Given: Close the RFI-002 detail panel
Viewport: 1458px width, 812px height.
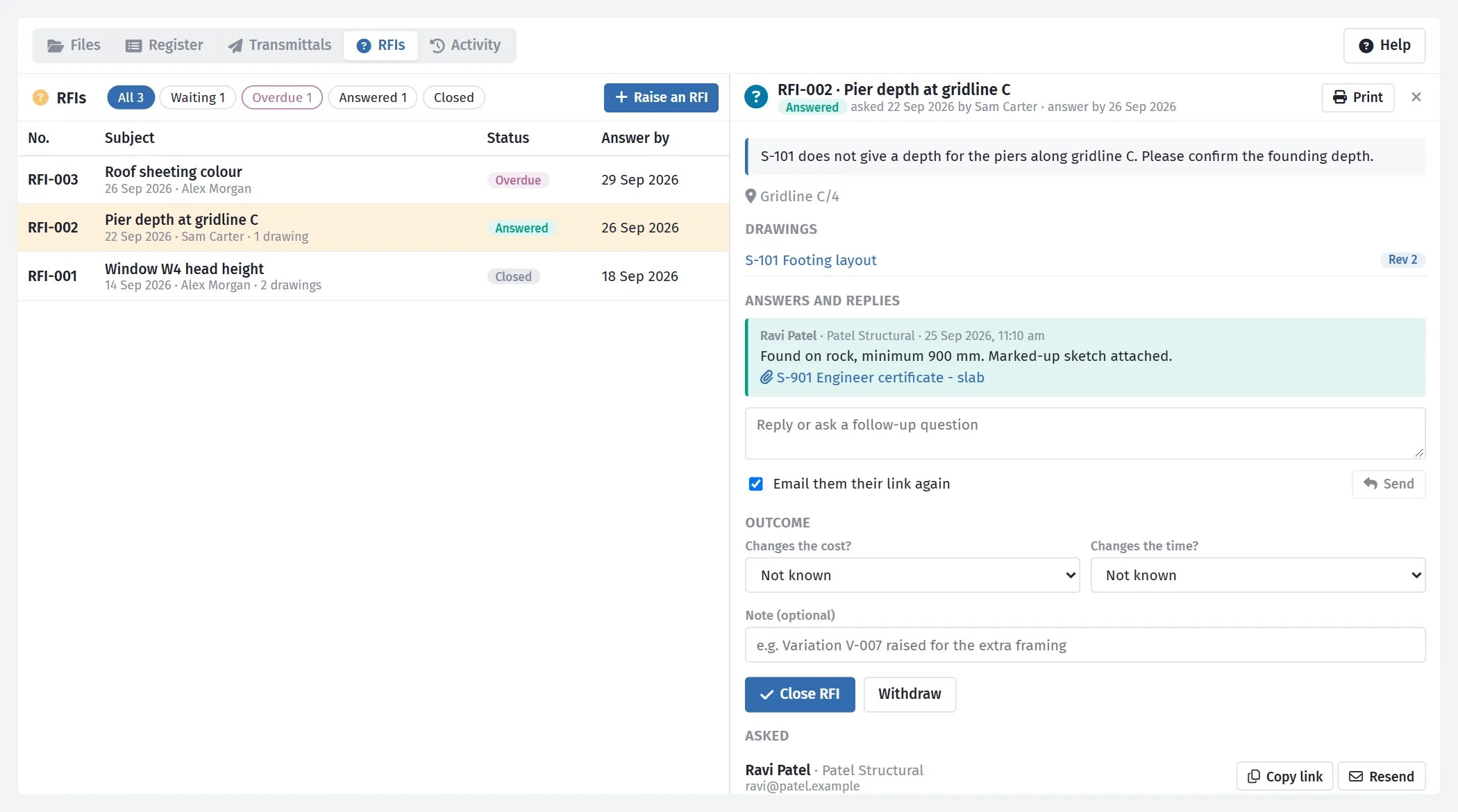Looking at the screenshot, I should point(1416,97).
